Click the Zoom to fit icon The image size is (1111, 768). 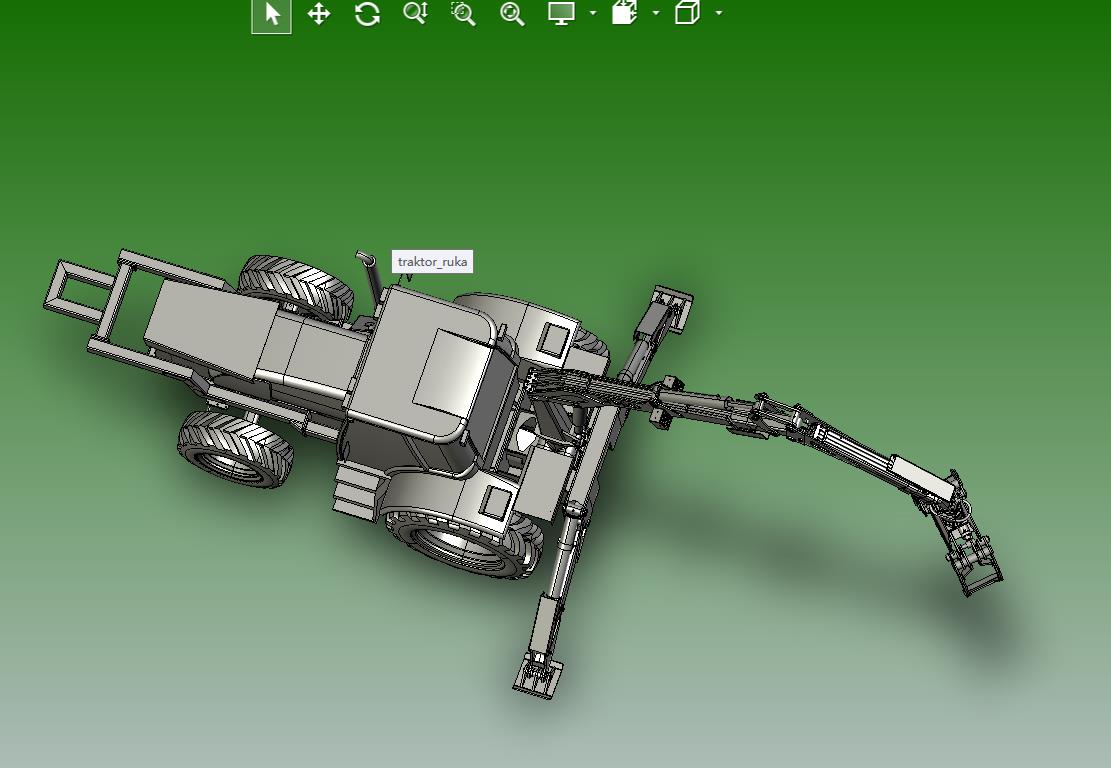[x=512, y=13]
